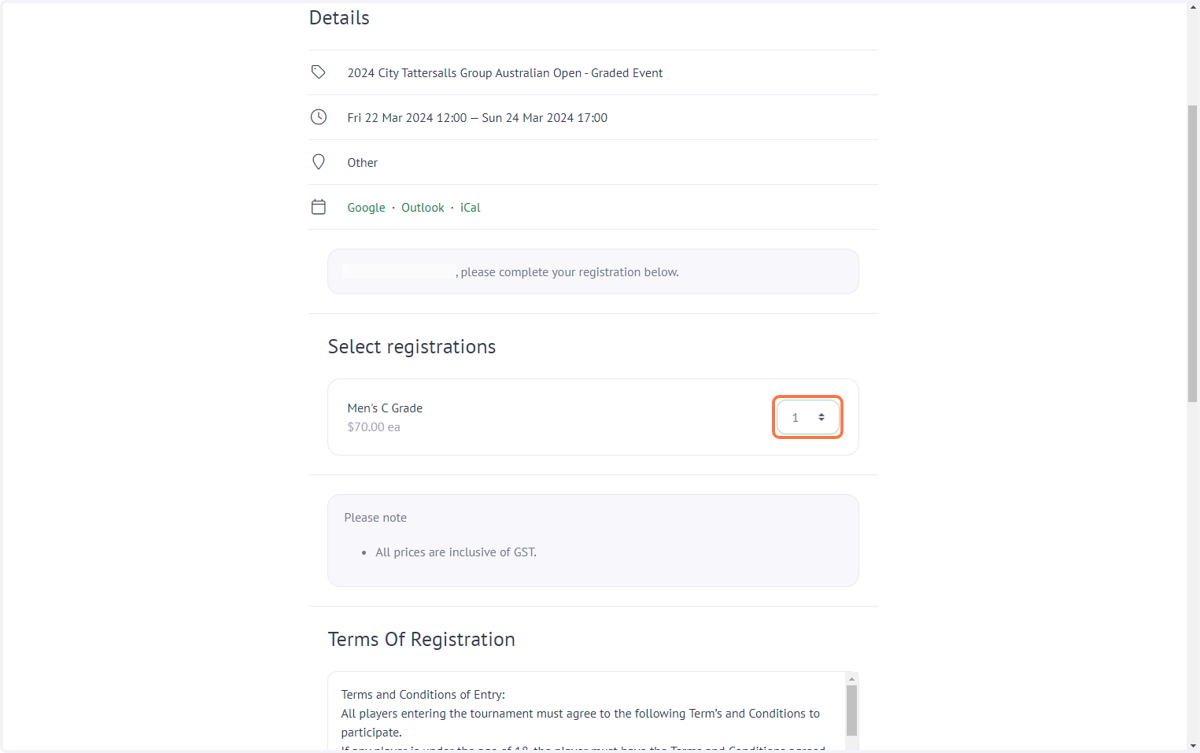Select the Men's C Grade registration label
This screenshot has width=1200, height=753.
pos(385,408)
